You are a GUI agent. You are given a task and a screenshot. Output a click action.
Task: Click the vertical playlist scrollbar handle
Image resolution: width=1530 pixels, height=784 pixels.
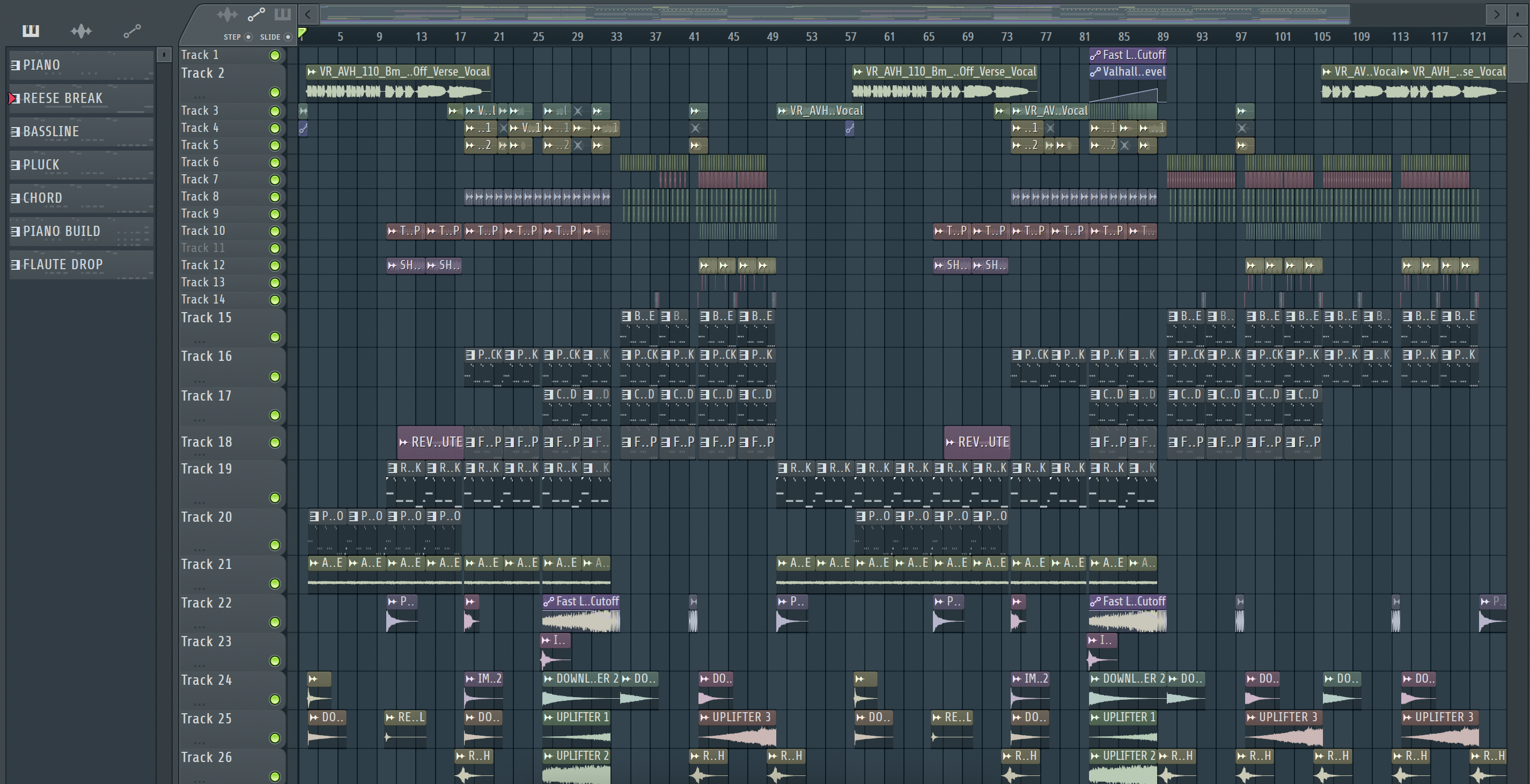pyautogui.click(x=1517, y=65)
